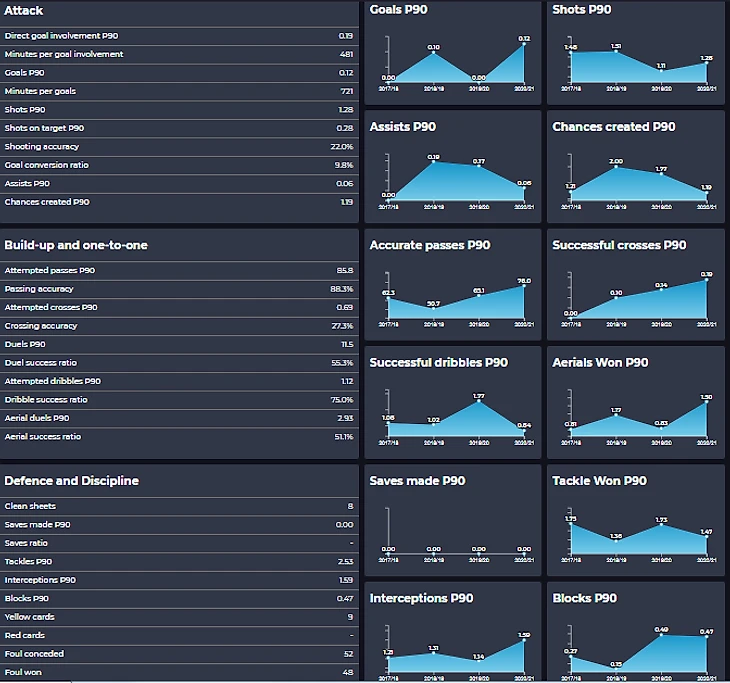Click the Tackle Won P90 chart title

click(x=599, y=481)
